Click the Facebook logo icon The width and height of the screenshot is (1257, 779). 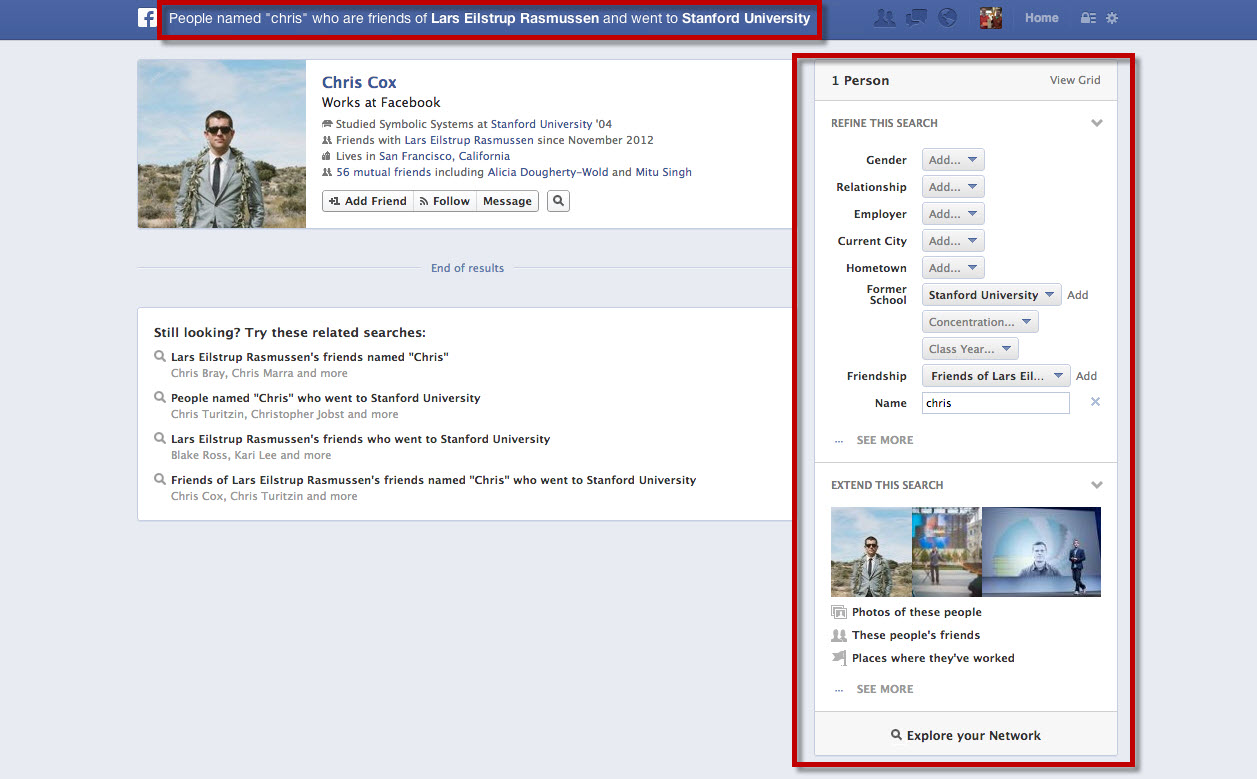tap(147, 18)
